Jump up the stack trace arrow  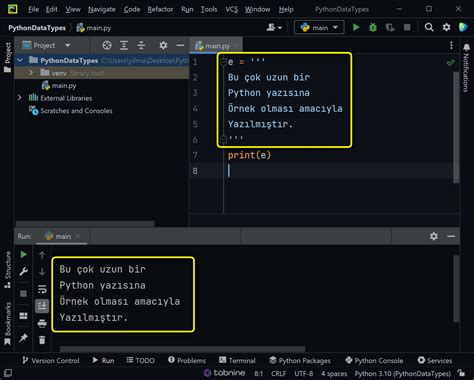[x=42, y=255]
